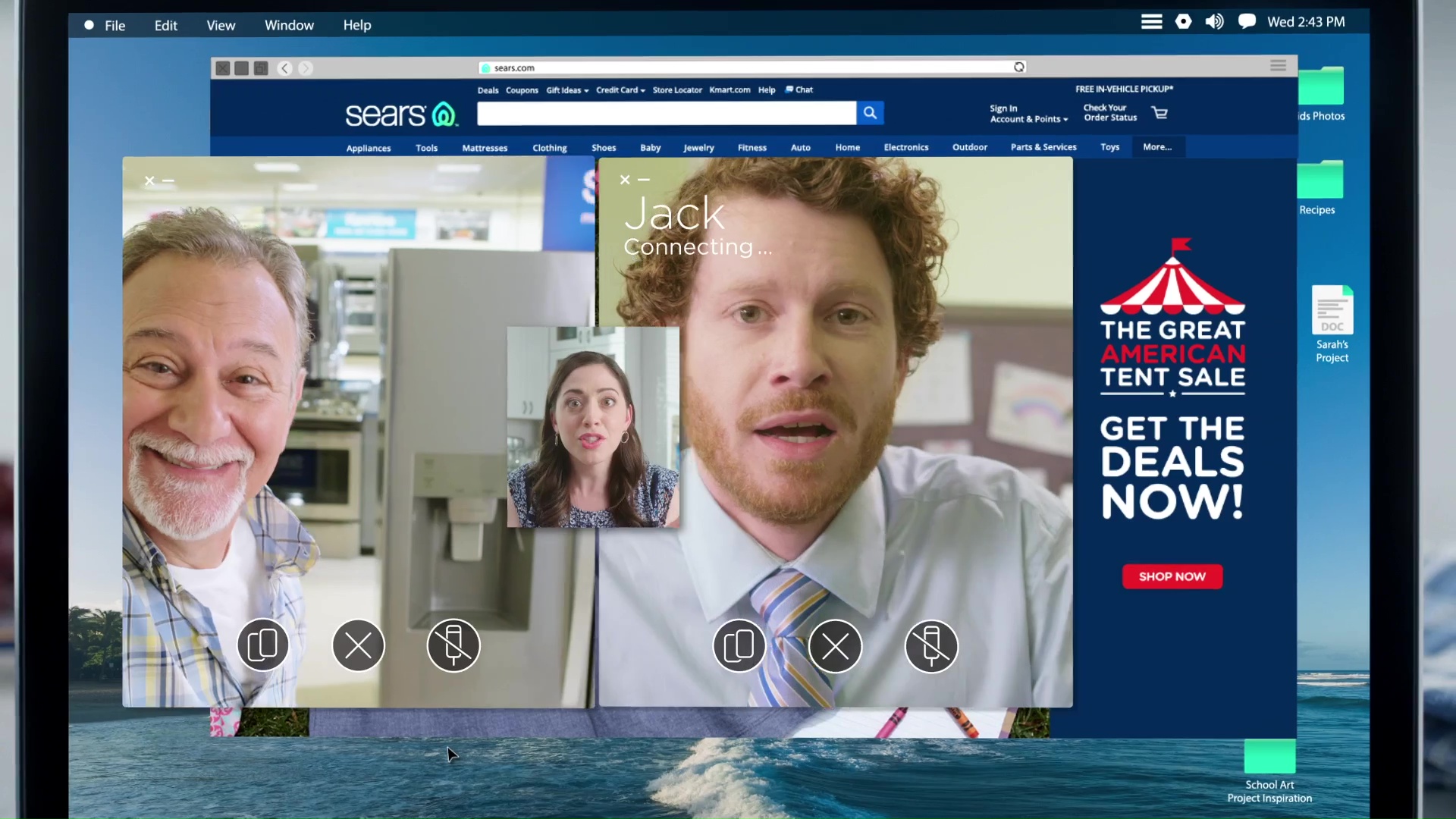
Task: Click the SHOP NOW button
Action: pos(1172,576)
